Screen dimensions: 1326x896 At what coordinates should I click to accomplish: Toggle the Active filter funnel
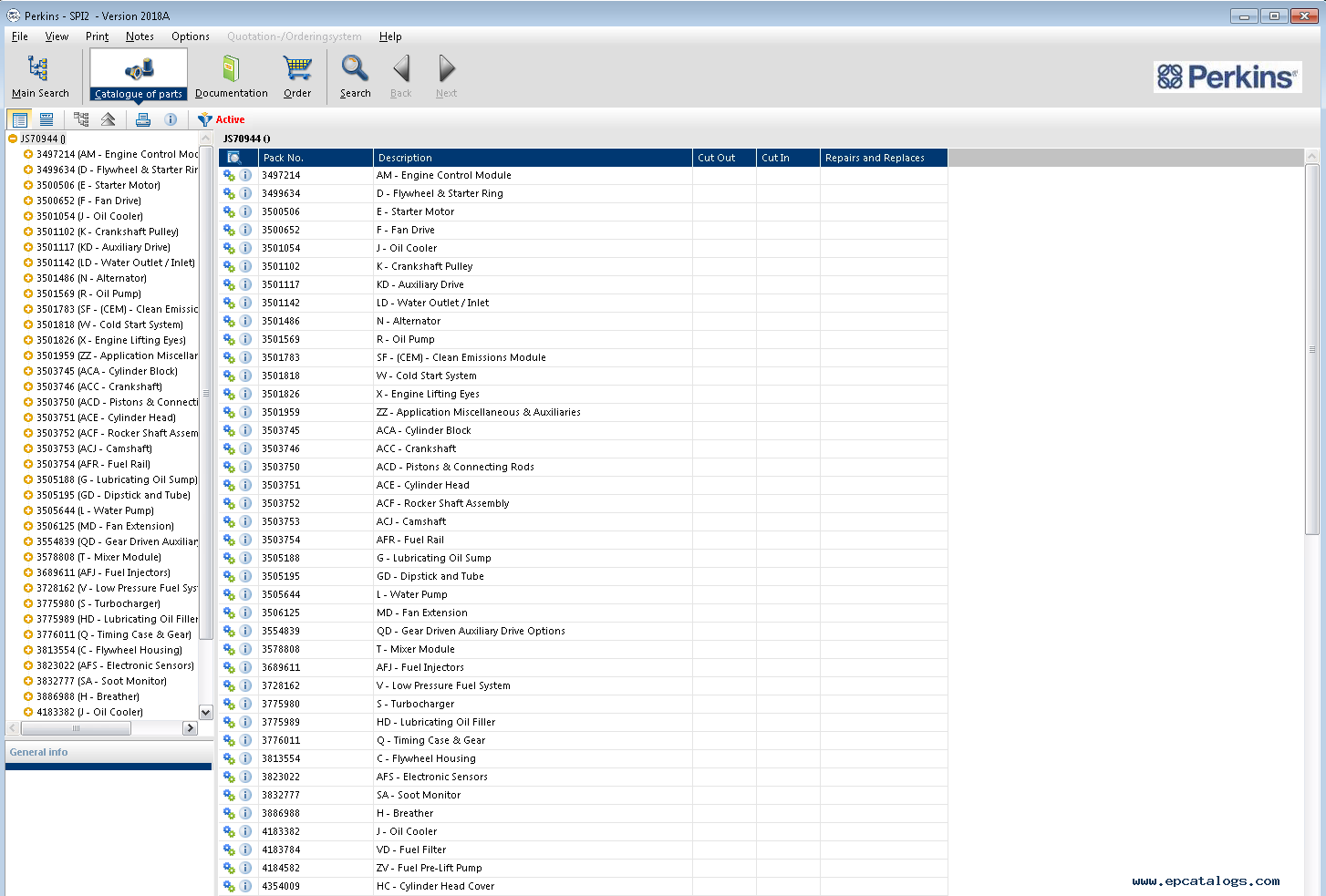205,119
